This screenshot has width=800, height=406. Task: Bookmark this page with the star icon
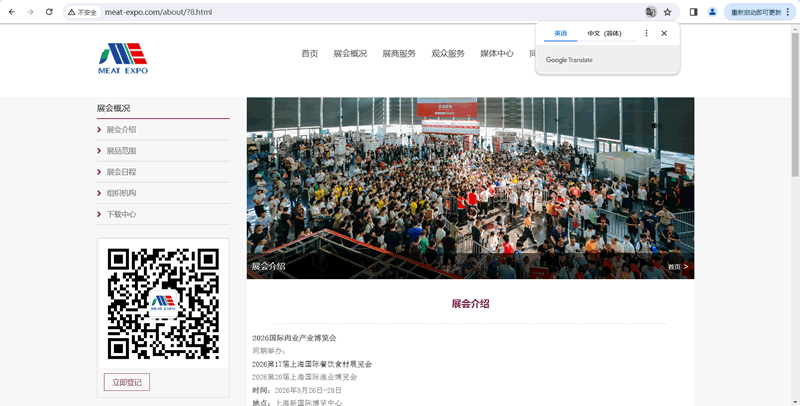pos(667,12)
